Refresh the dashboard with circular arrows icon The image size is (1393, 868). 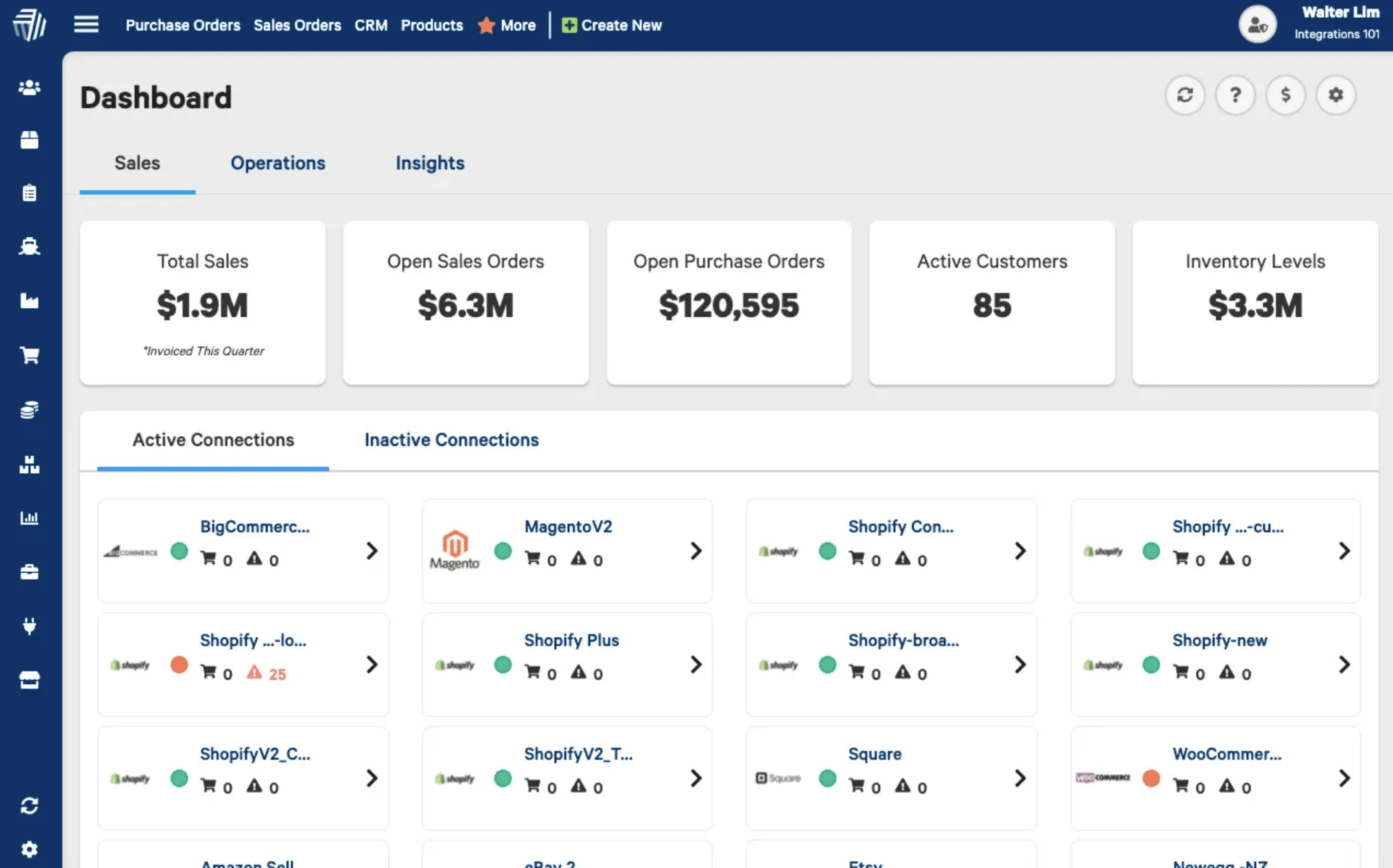(1185, 95)
